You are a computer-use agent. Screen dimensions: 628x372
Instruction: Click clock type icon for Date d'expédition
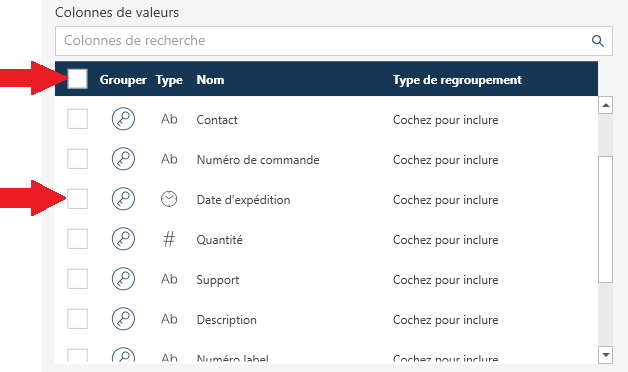pyautogui.click(x=169, y=199)
